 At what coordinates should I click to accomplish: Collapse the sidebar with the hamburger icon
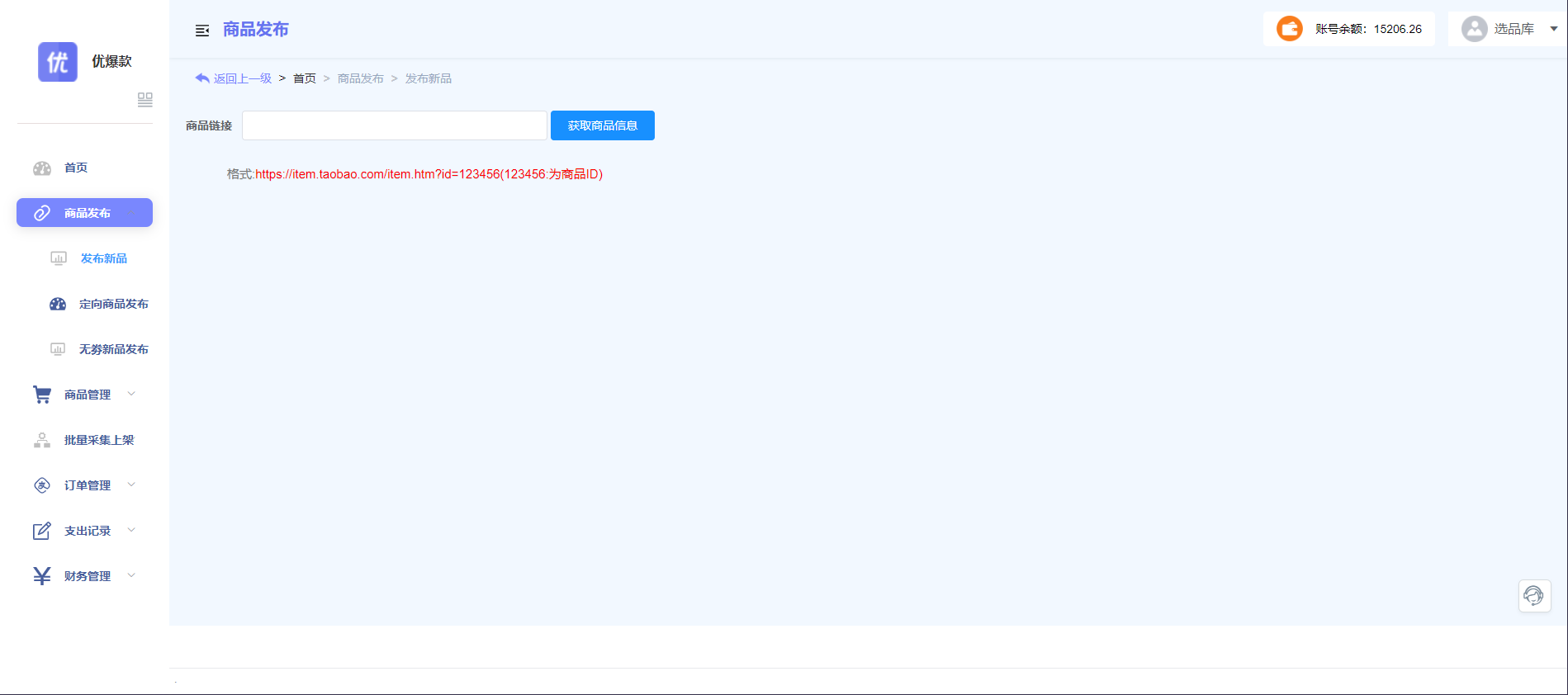(202, 31)
